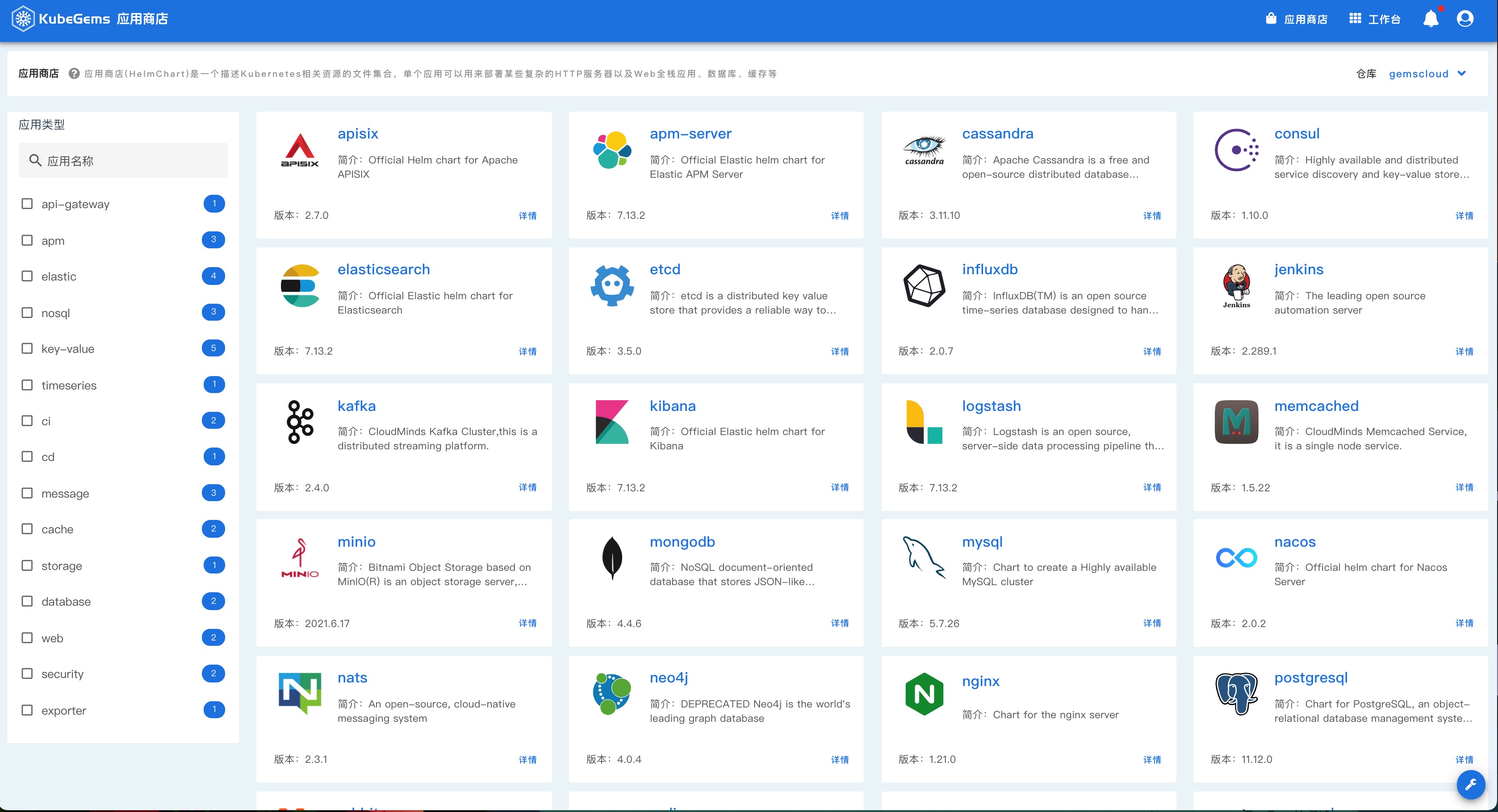Click the KubeGems snowflake logo
The width and height of the screenshot is (1498, 812).
click(x=23, y=19)
